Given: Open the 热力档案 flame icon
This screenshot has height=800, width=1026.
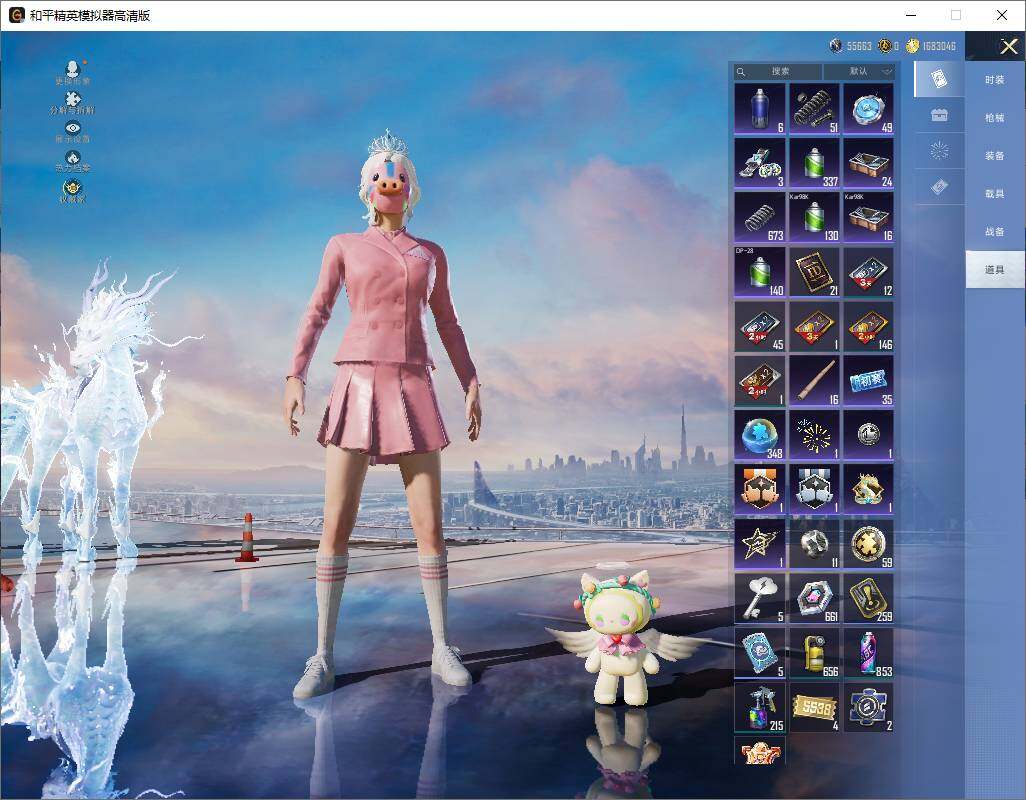Looking at the screenshot, I should [x=73, y=161].
